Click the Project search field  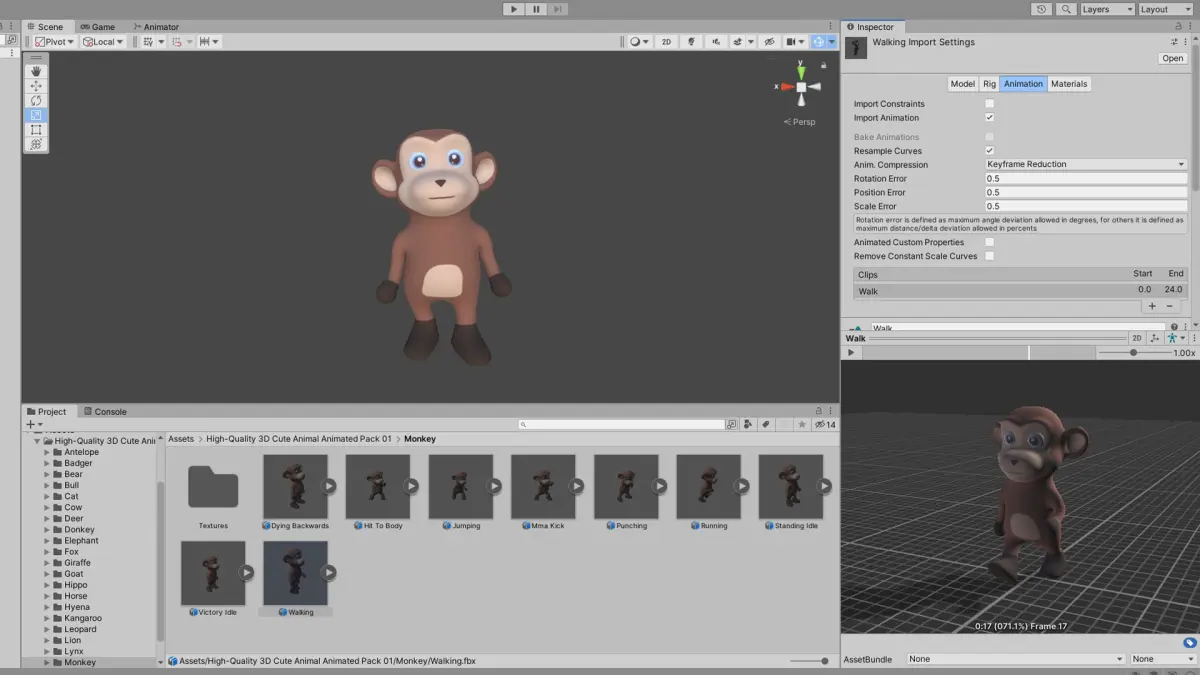[621, 425]
